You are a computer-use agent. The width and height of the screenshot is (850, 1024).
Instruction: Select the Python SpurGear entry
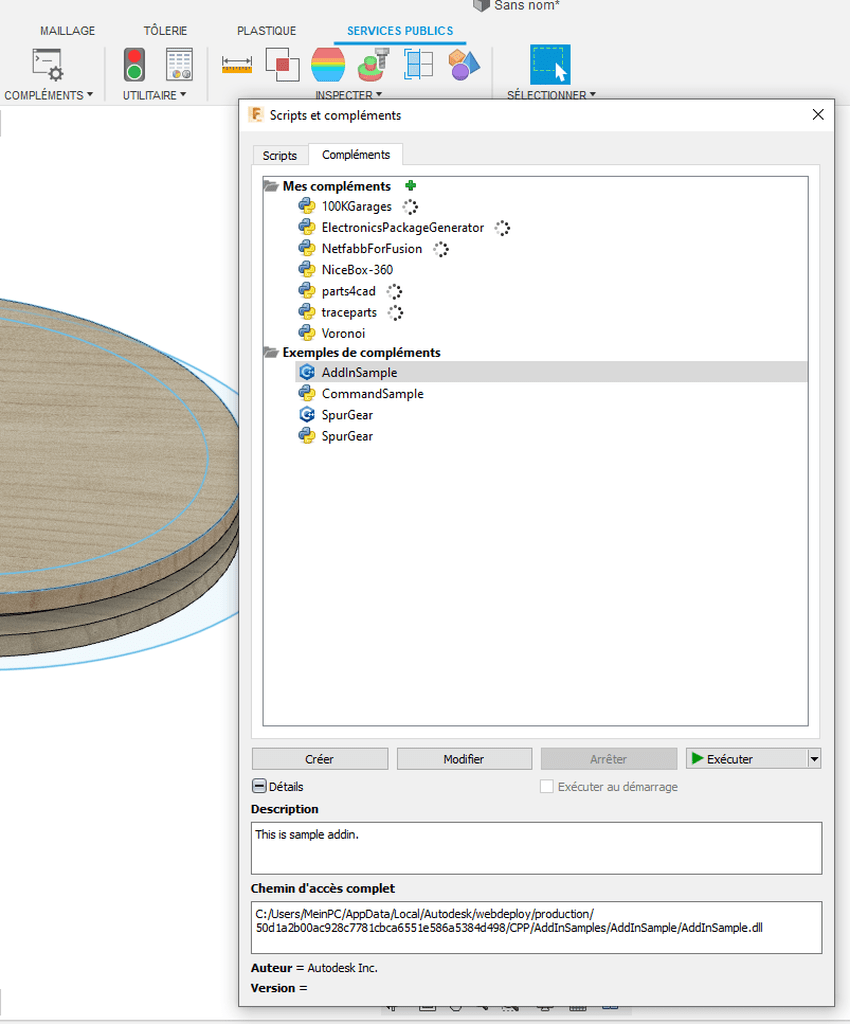pos(347,436)
